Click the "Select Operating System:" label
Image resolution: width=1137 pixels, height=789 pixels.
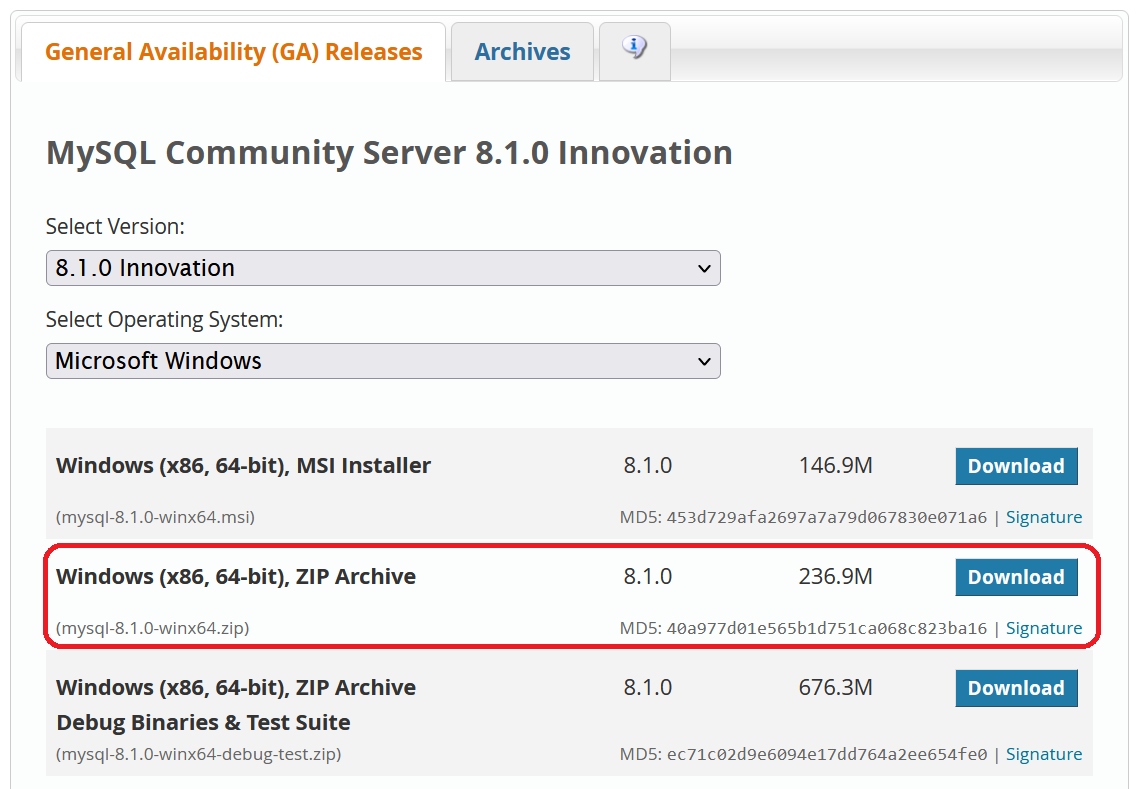click(165, 319)
